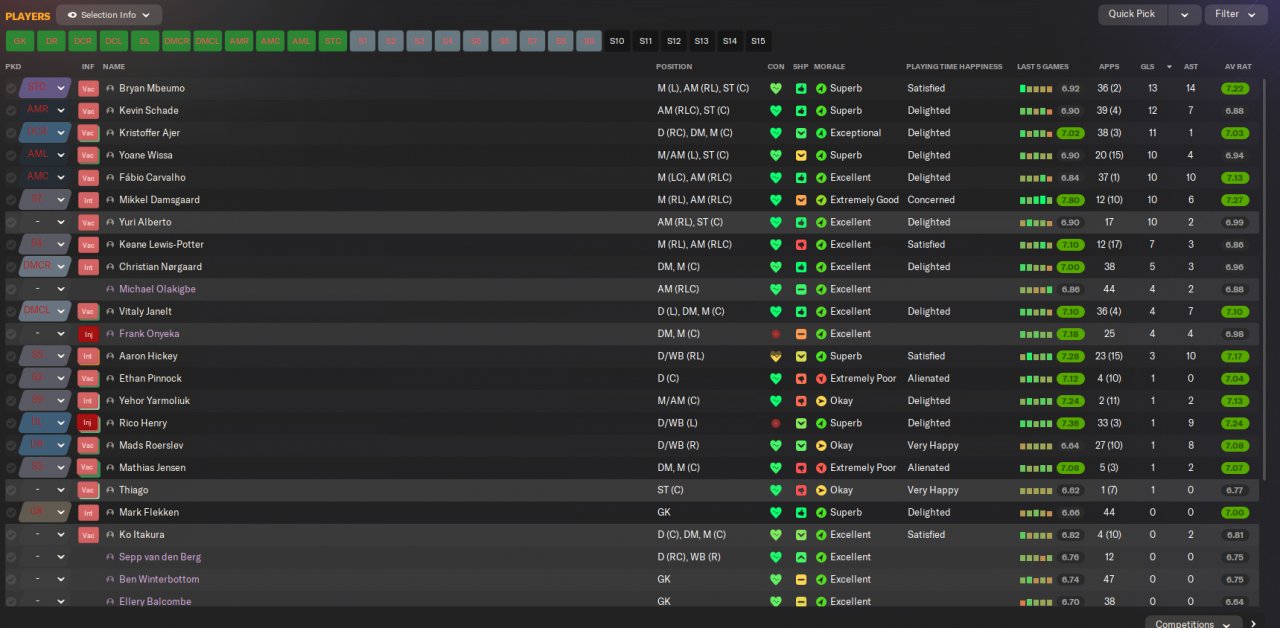The width and height of the screenshot is (1280, 628).
Task: Click the next arrow beside Competitions
Action: [x=1254, y=624]
